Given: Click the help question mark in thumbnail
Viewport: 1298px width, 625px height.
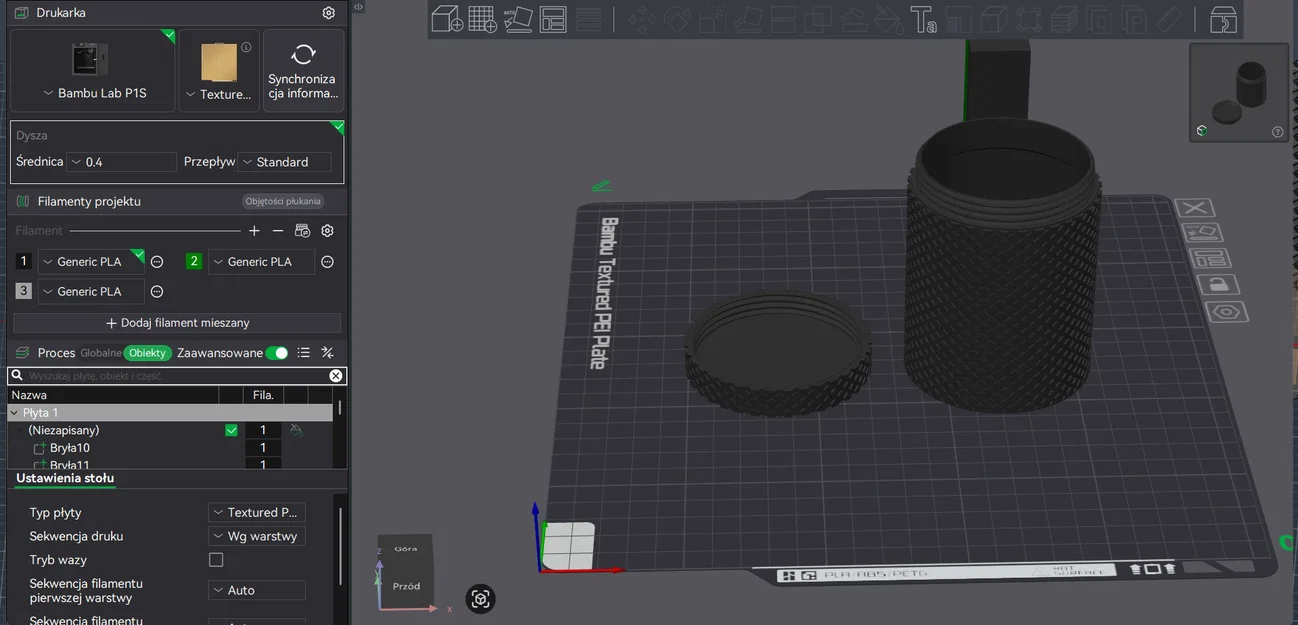Looking at the screenshot, I should [x=1277, y=132].
